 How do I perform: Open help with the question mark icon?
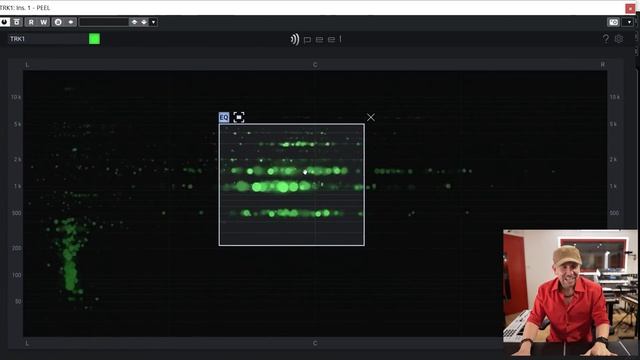(606, 39)
